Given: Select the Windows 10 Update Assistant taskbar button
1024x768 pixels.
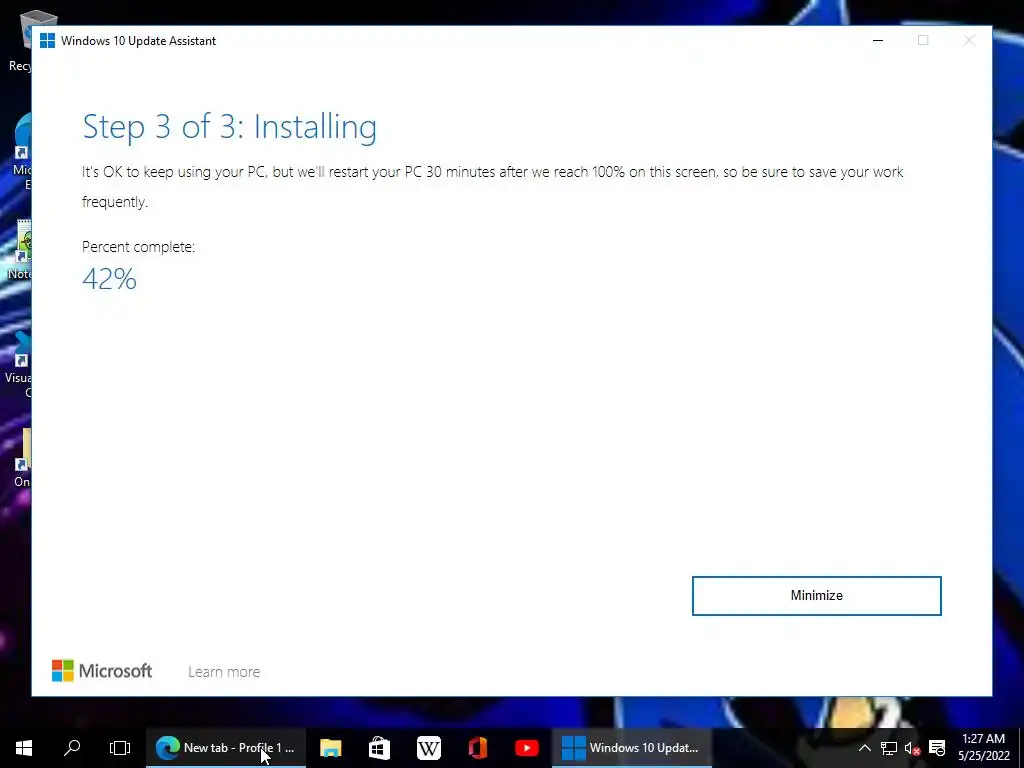Looking at the screenshot, I should click(x=632, y=748).
